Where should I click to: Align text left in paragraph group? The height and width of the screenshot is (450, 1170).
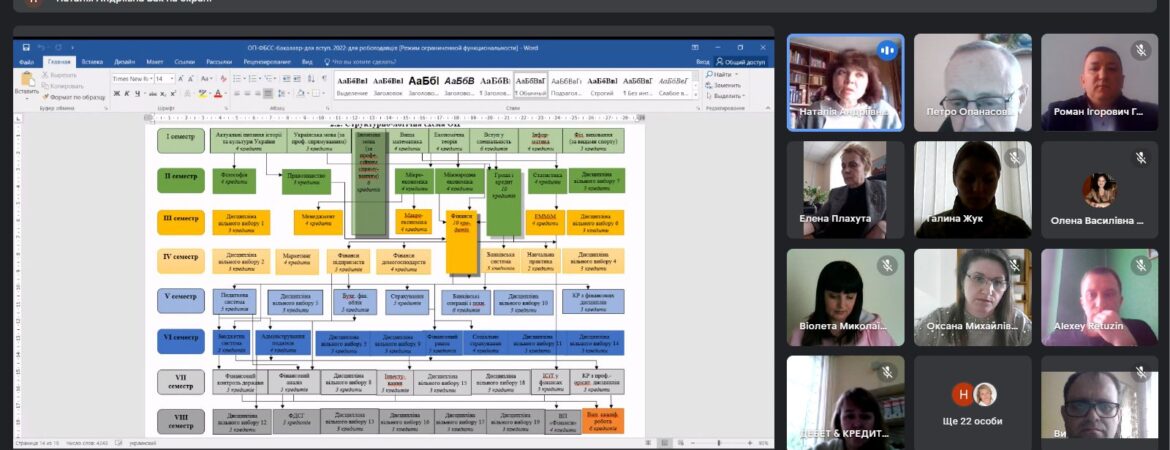pyautogui.click(x=237, y=93)
